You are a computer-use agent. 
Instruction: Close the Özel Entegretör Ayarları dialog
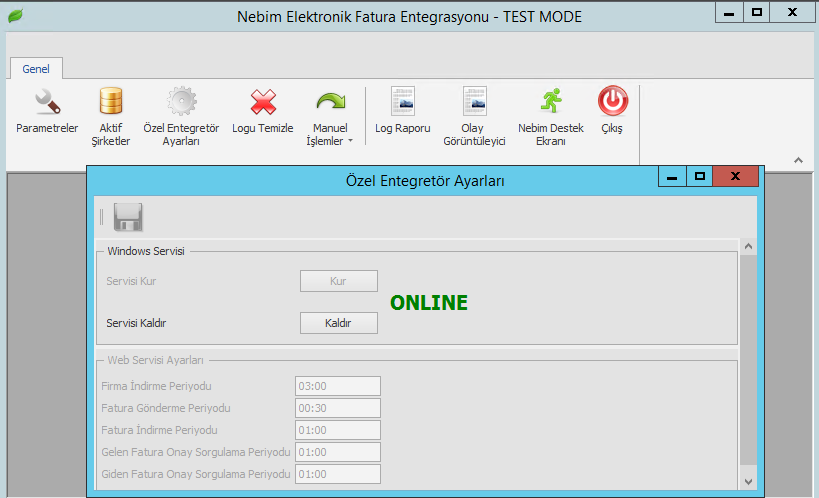point(736,177)
